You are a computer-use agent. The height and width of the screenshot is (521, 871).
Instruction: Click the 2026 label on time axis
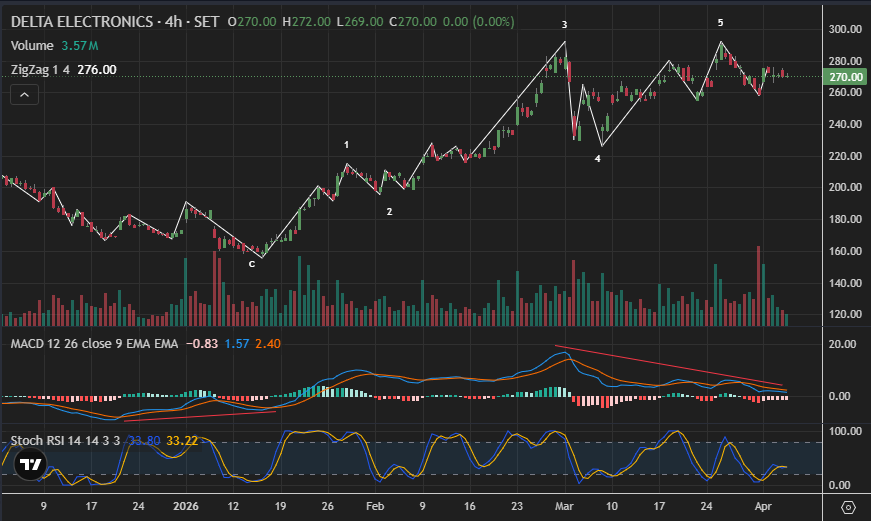(x=186, y=506)
